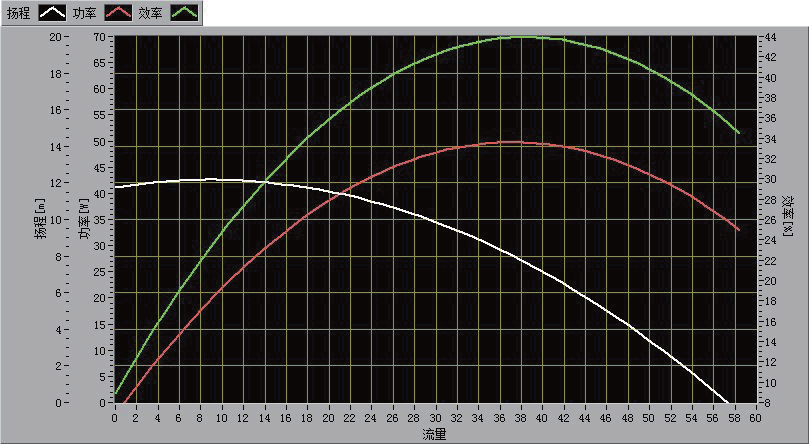Click the 功率 axis maximum value 70
The width and height of the screenshot is (809, 444).
click(x=100, y=37)
